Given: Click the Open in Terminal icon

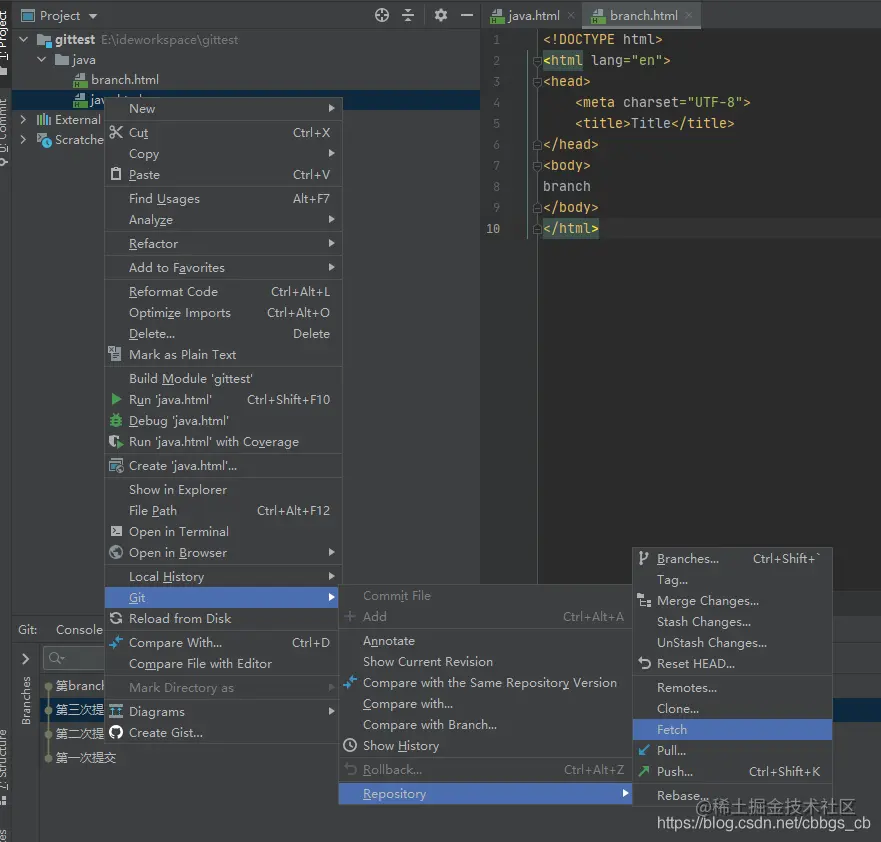Looking at the screenshot, I should click(116, 531).
